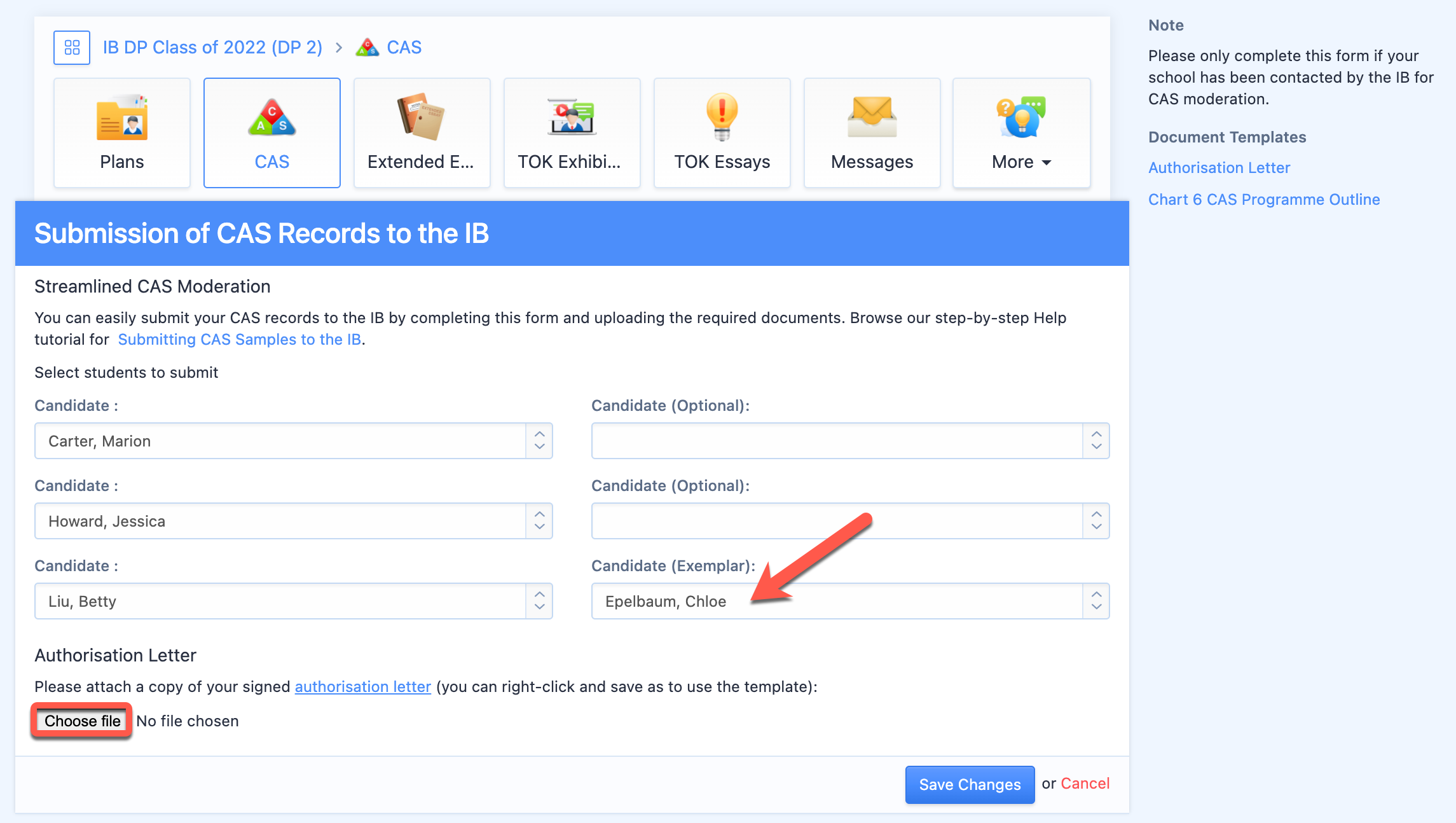
Task: Click Choose file to upload letter
Action: pos(82,721)
